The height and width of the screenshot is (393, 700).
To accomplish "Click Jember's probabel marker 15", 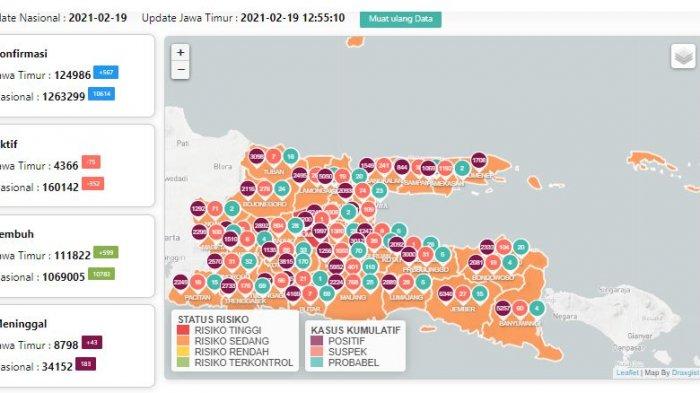I will 479,294.
